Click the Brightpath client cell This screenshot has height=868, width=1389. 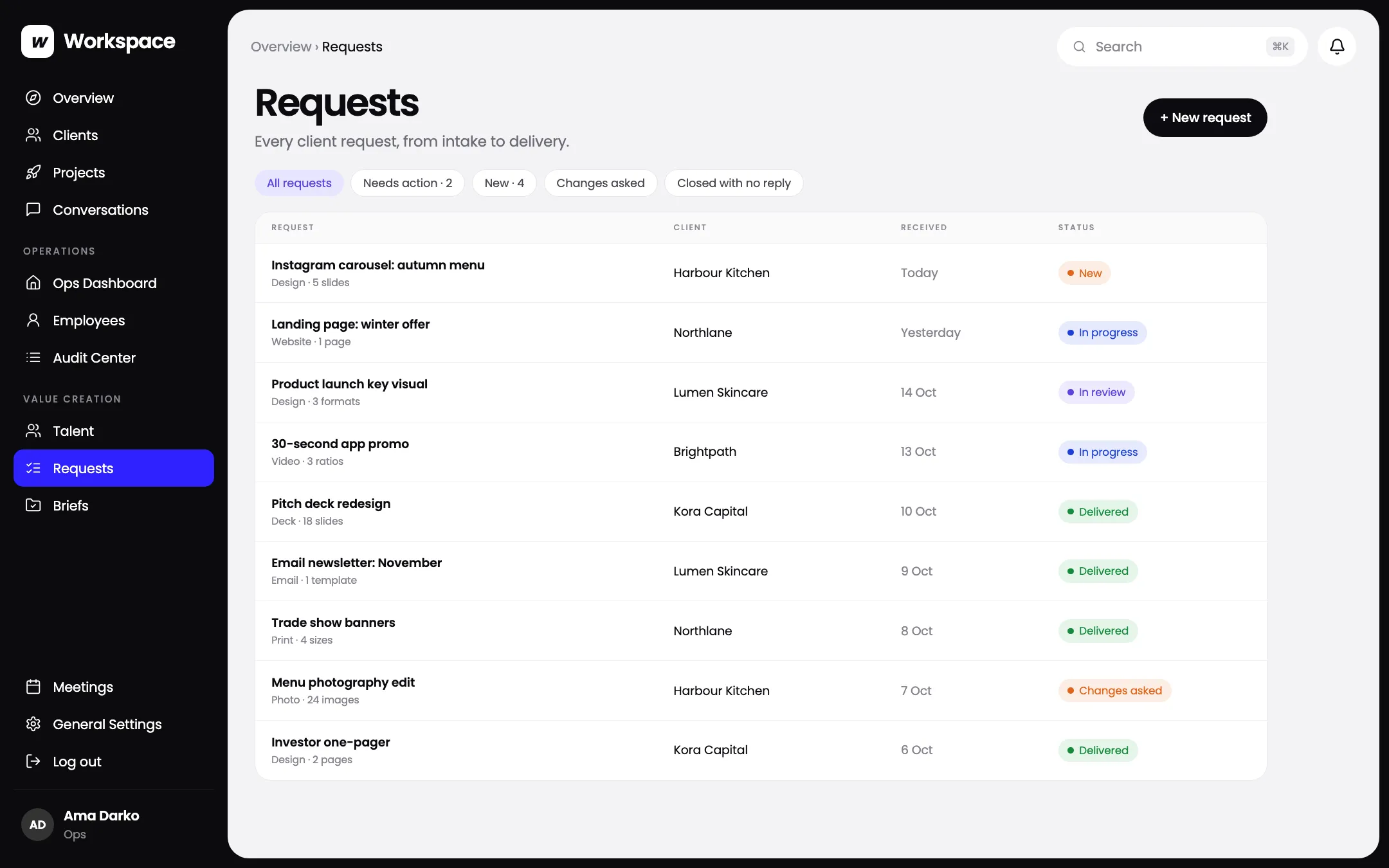705,452
